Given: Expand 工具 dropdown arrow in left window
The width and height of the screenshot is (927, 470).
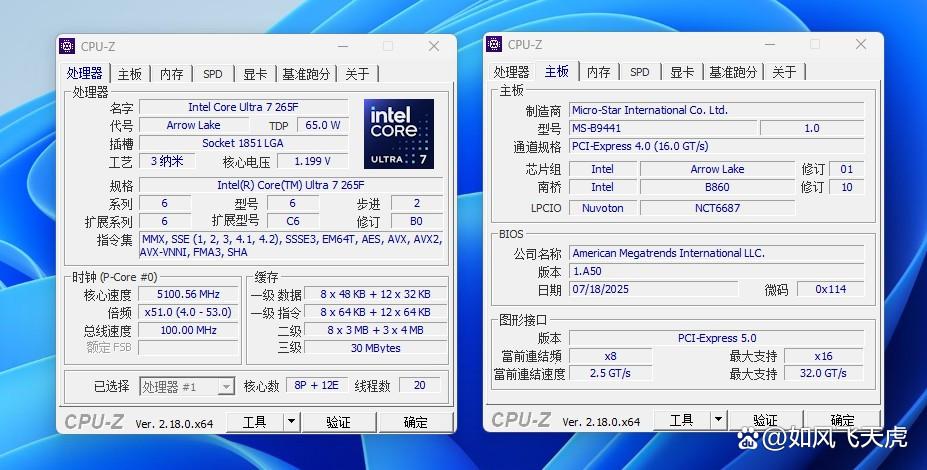Looking at the screenshot, I should [x=291, y=422].
